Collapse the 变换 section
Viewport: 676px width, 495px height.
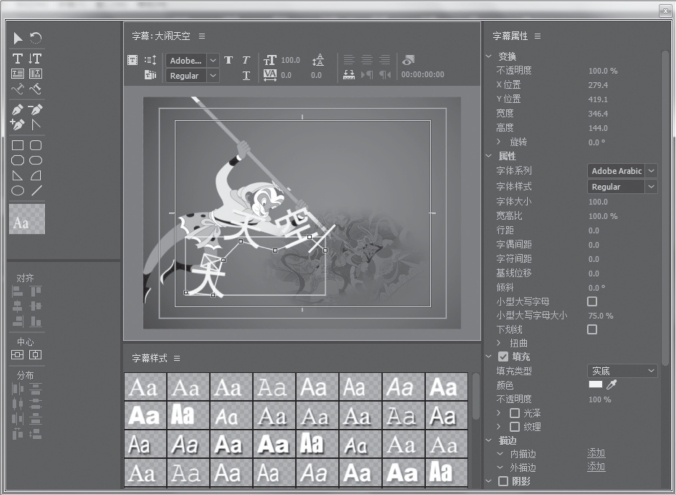click(488, 56)
